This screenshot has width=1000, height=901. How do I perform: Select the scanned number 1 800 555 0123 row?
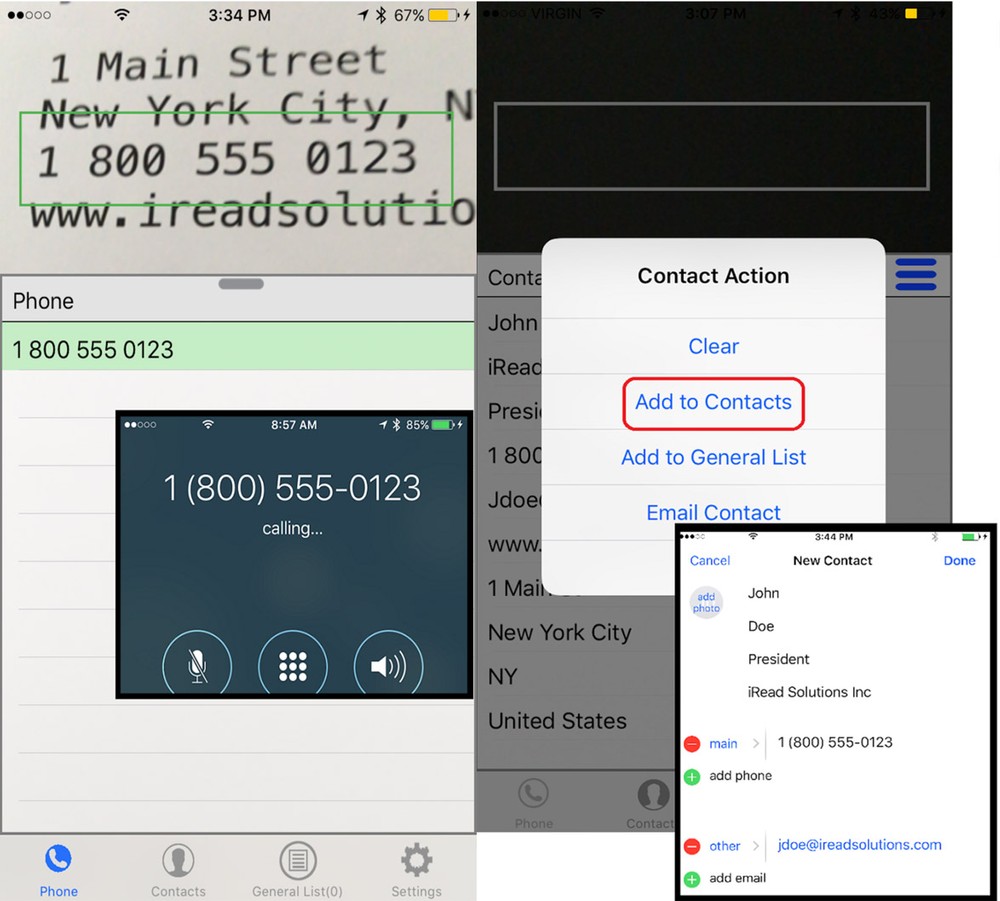(237, 350)
